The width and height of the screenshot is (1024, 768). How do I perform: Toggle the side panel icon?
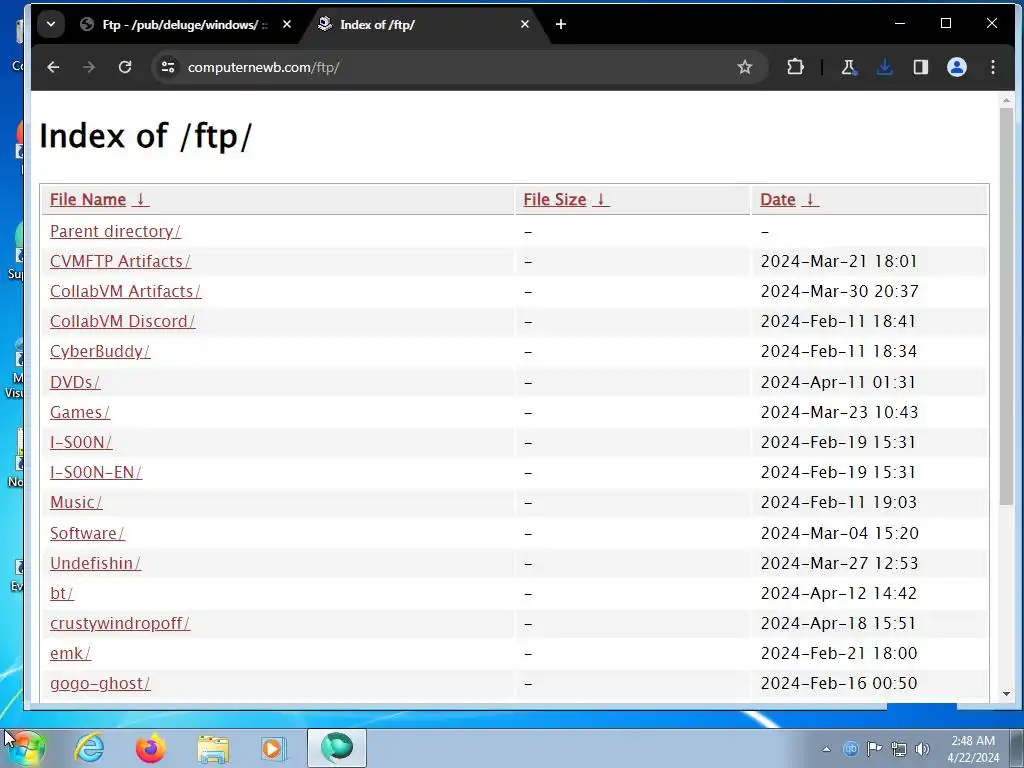pyautogui.click(x=921, y=67)
